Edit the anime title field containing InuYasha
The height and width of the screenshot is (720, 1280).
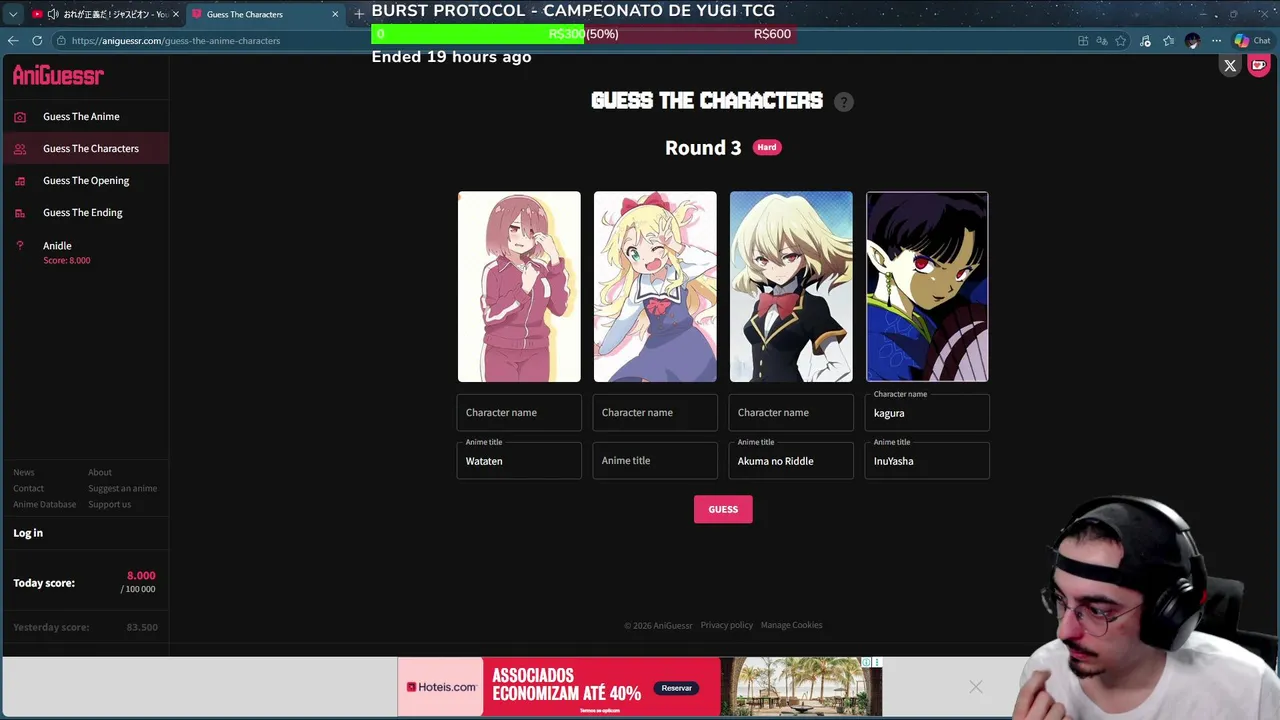927,460
